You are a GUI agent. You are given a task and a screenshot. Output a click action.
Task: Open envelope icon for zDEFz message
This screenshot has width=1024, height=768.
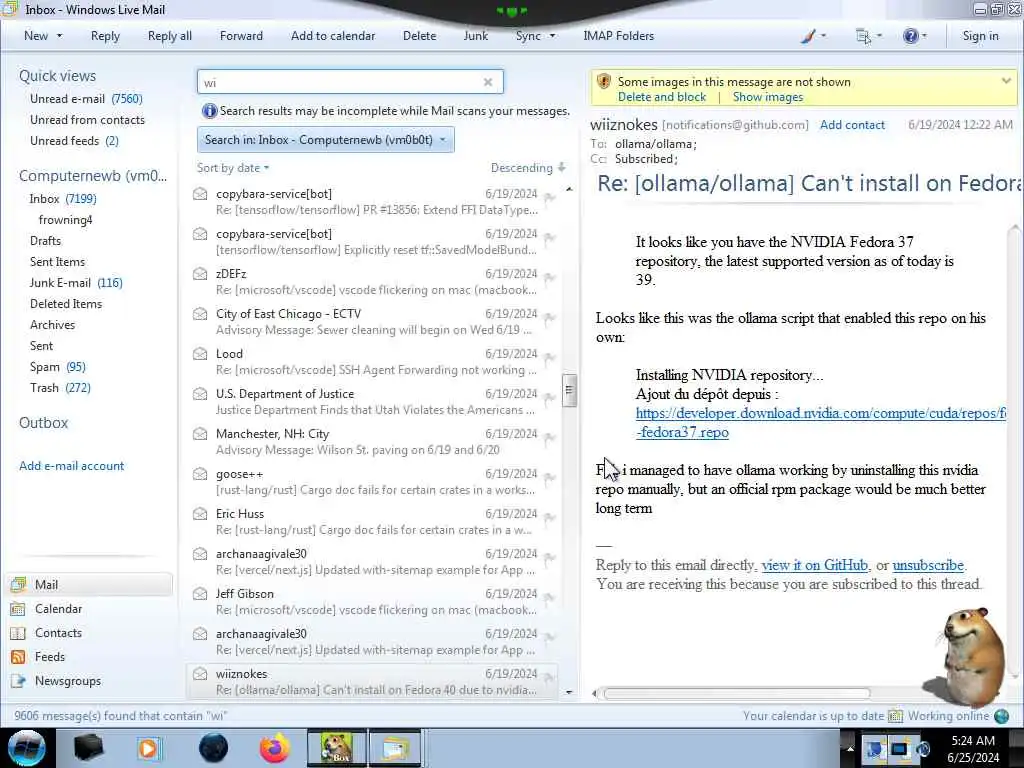(x=200, y=274)
